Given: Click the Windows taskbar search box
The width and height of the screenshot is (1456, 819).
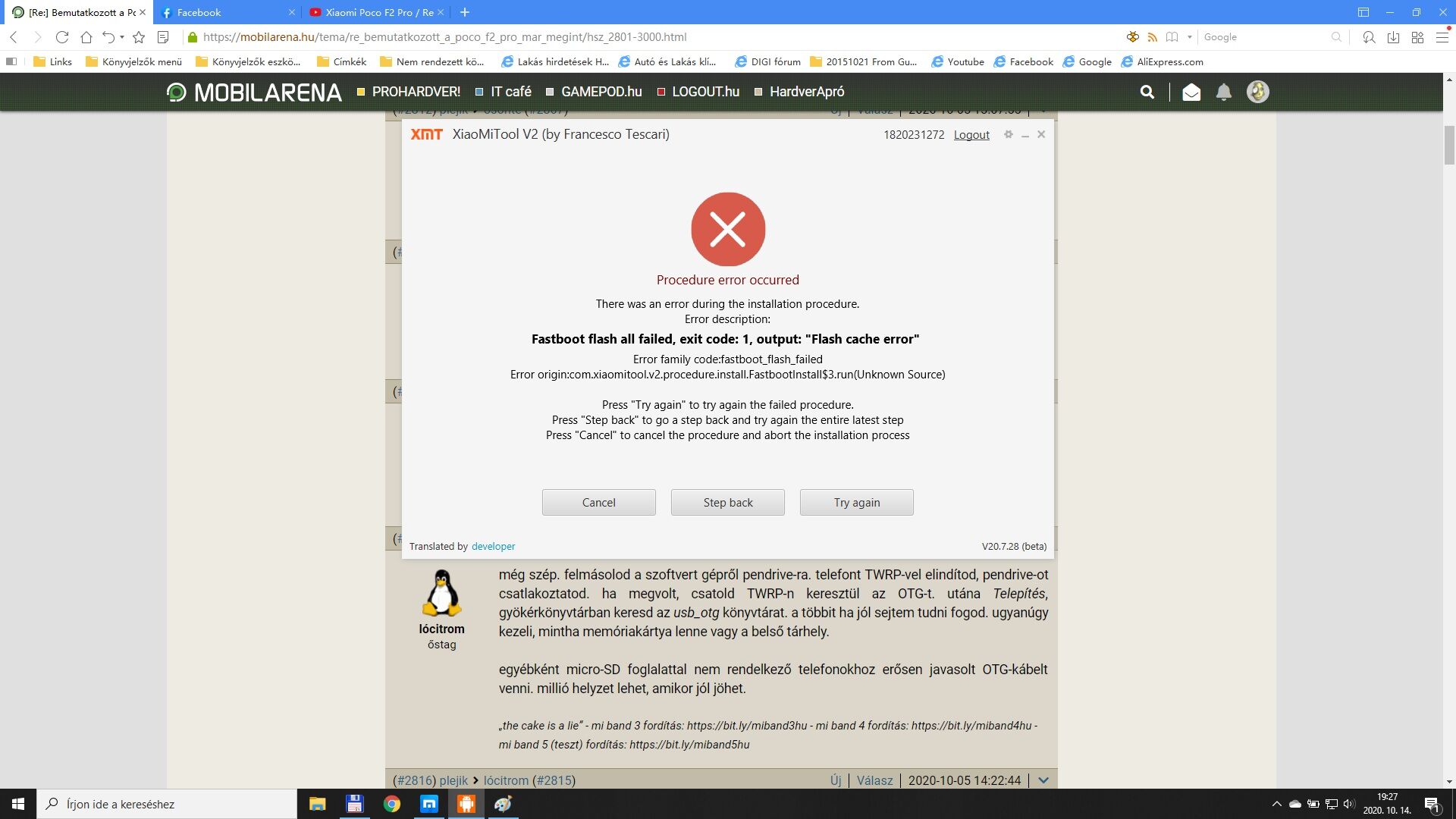Looking at the screenshot, I should coord(167,804).
